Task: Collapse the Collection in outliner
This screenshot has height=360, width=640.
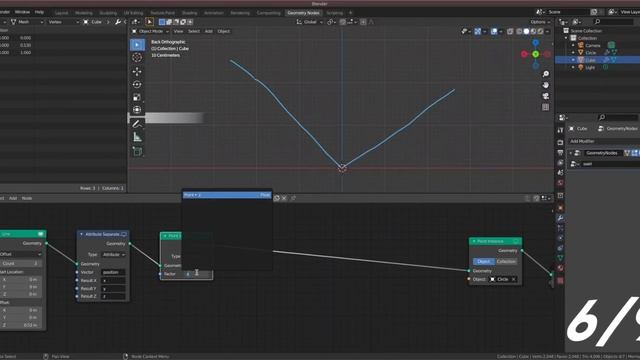Action: pyautogui.click(x=566, y=38)
